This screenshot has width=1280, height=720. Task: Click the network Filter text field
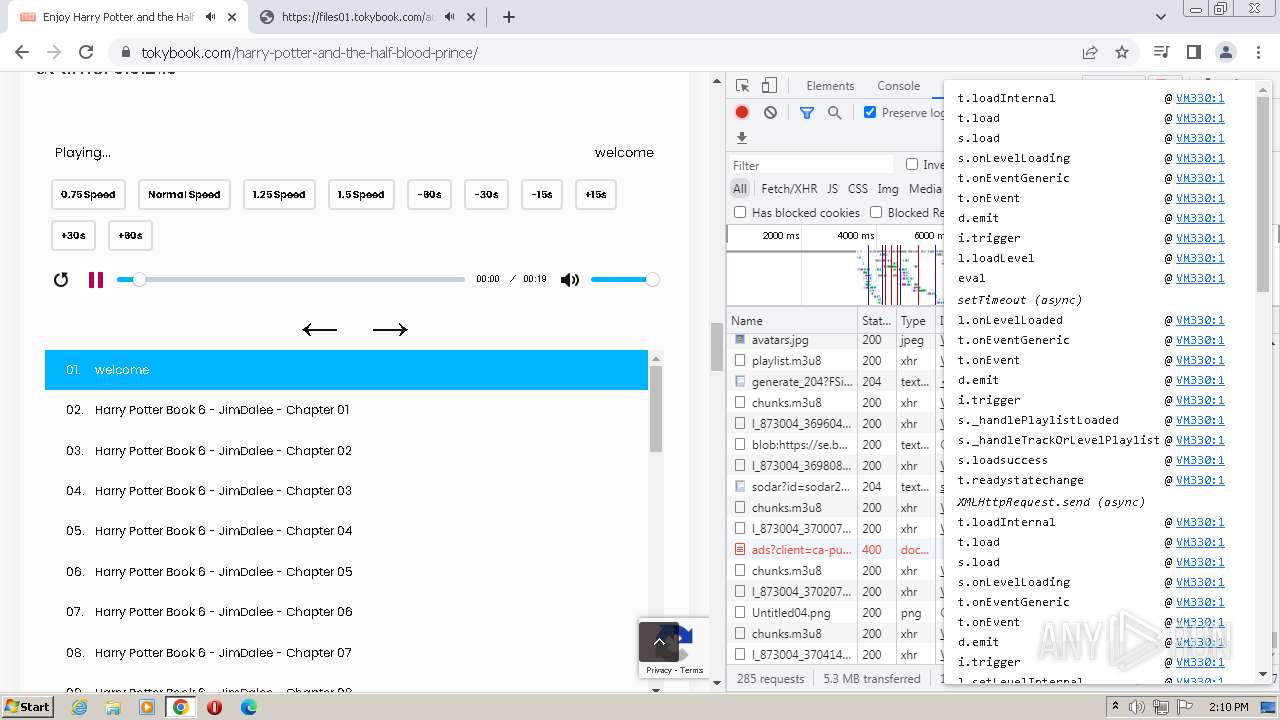[x=812, y=165]
